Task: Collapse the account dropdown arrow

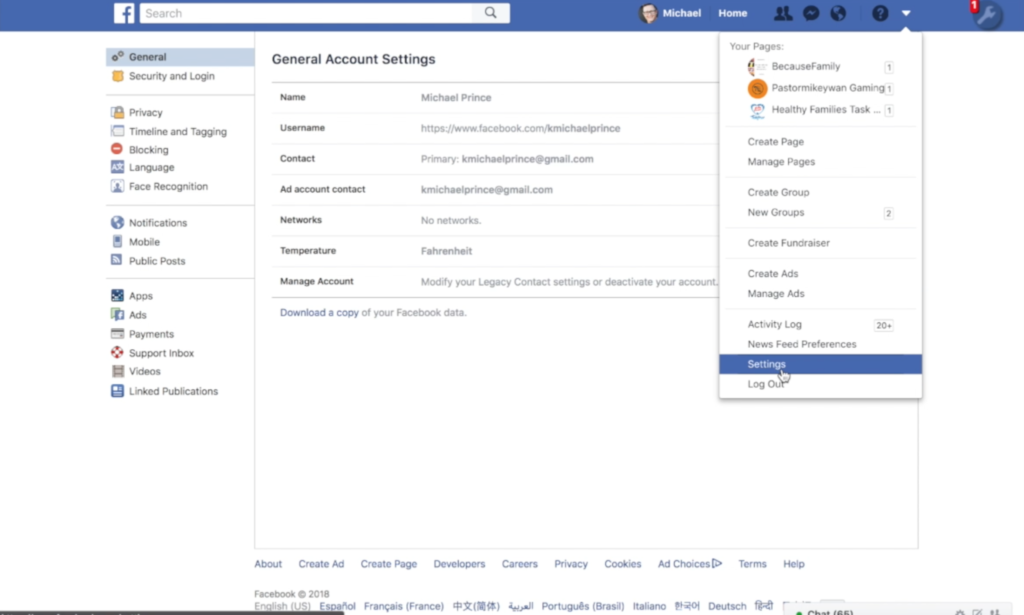Action: [x=906, y=13]
